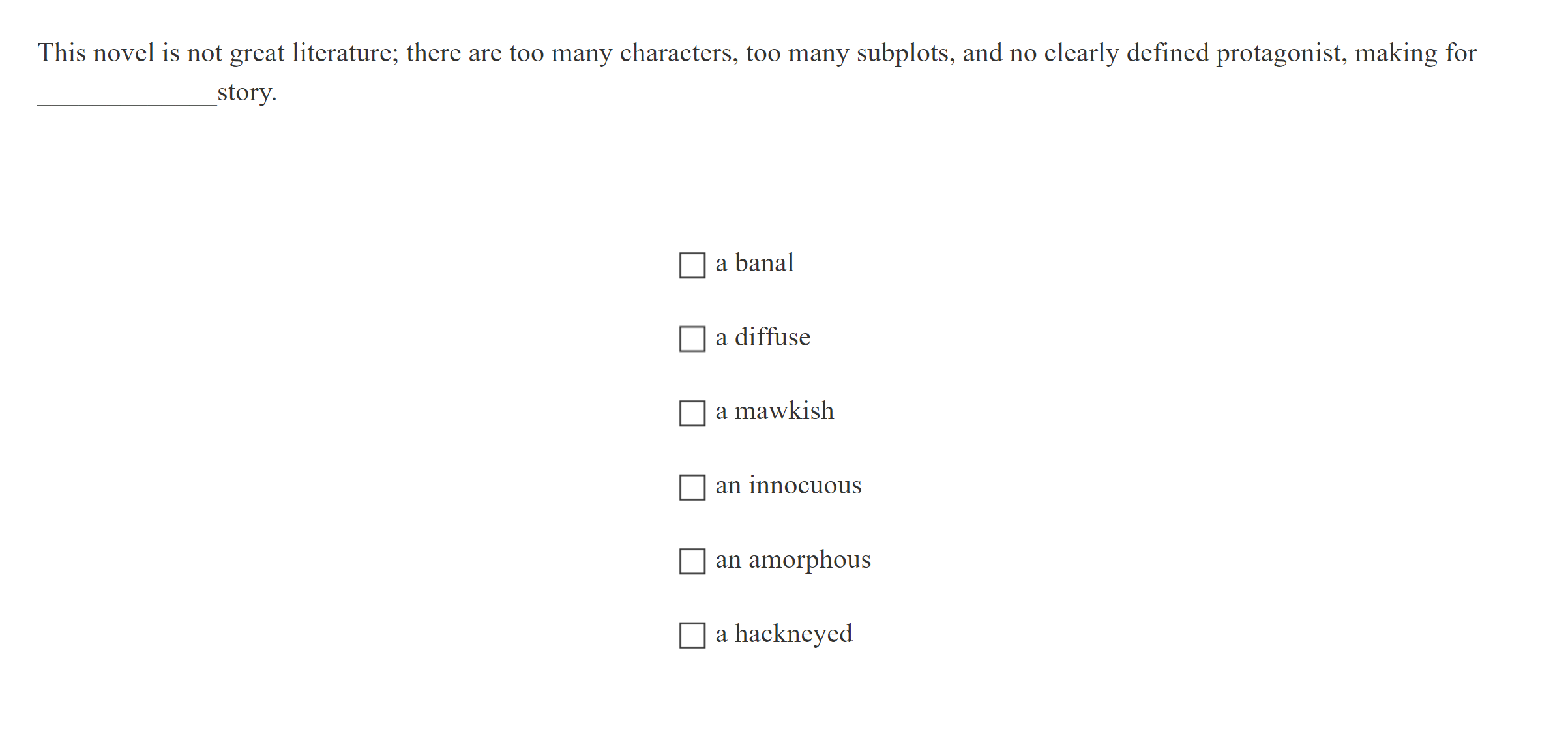Enable the 'an innocuous' checkbox
Image resolution: width=1568 pixels, height=734 pixels.
point(692,487)
